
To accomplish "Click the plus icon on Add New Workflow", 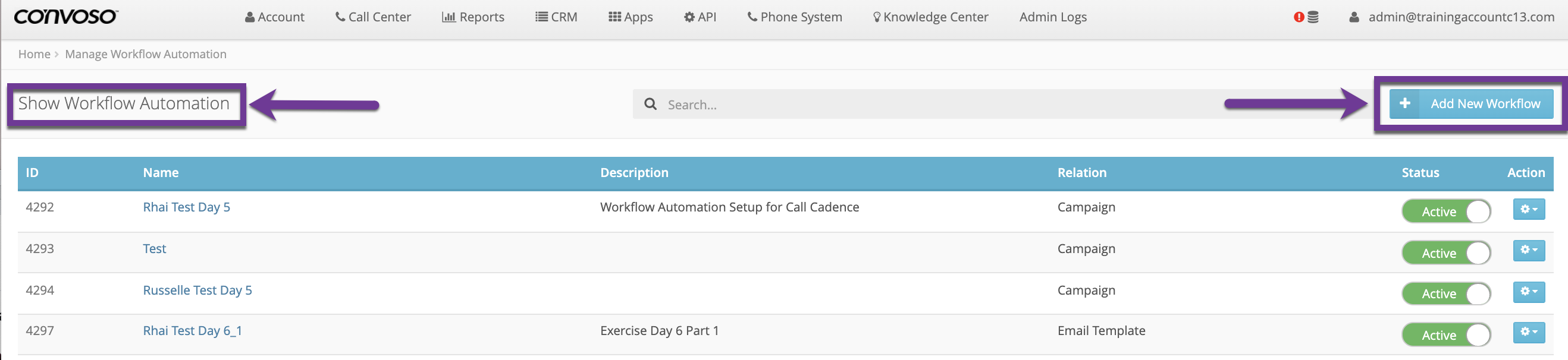I will (1405, 103).
